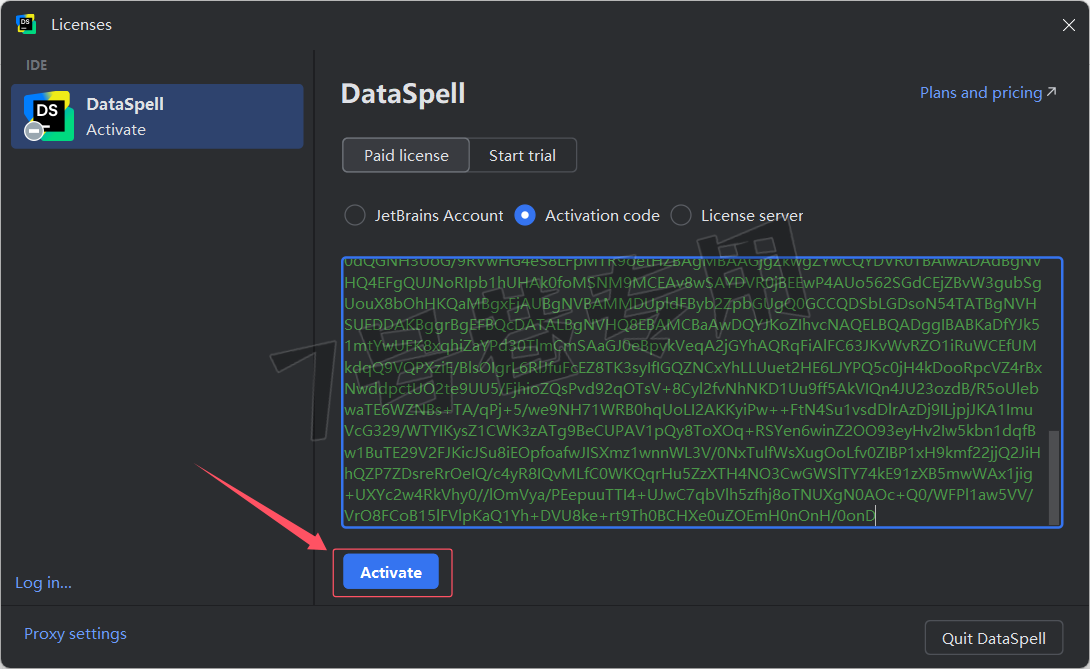Open the Plans and pricing link

pos(988,92)
